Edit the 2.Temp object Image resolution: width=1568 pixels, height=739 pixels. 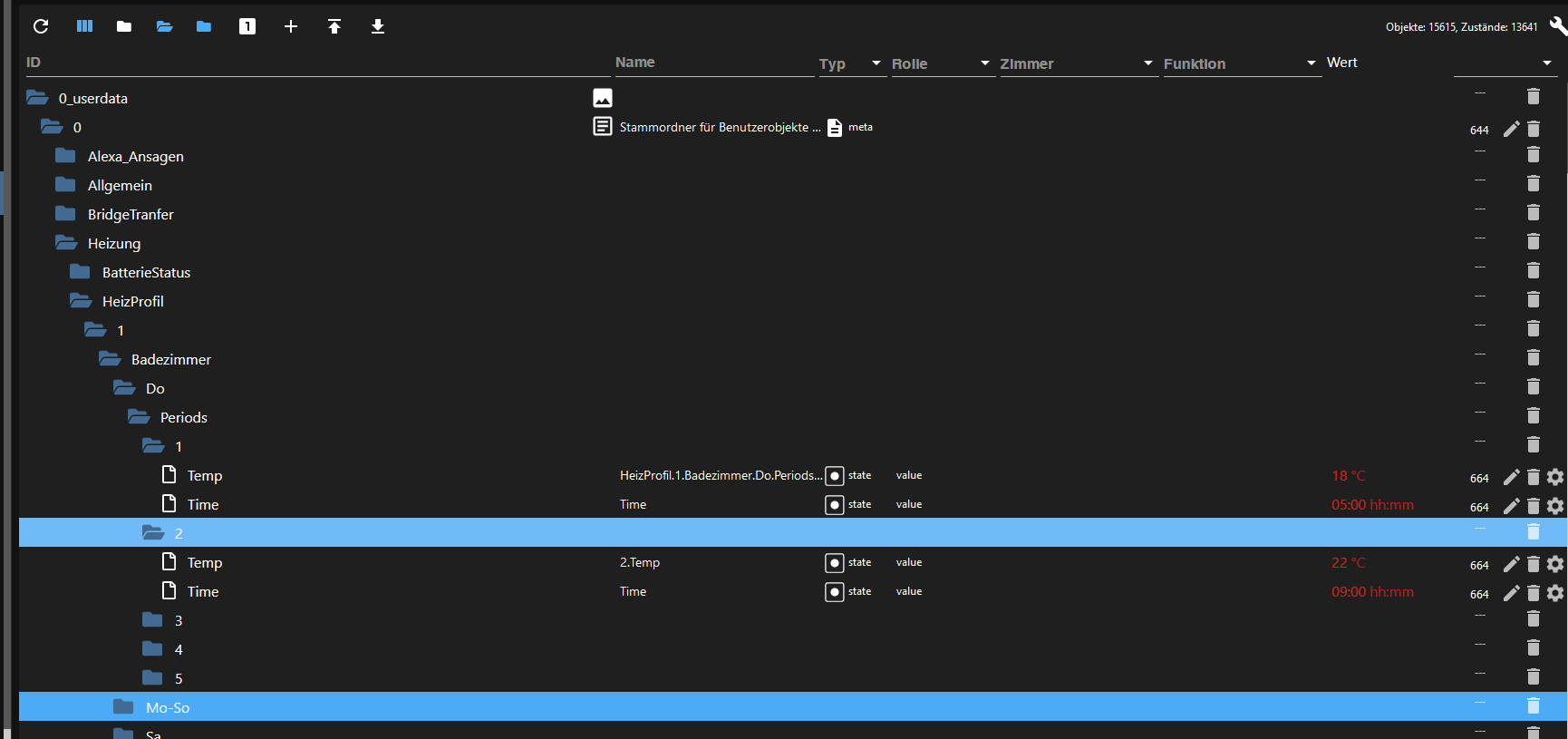click(x=1511, y=564)
